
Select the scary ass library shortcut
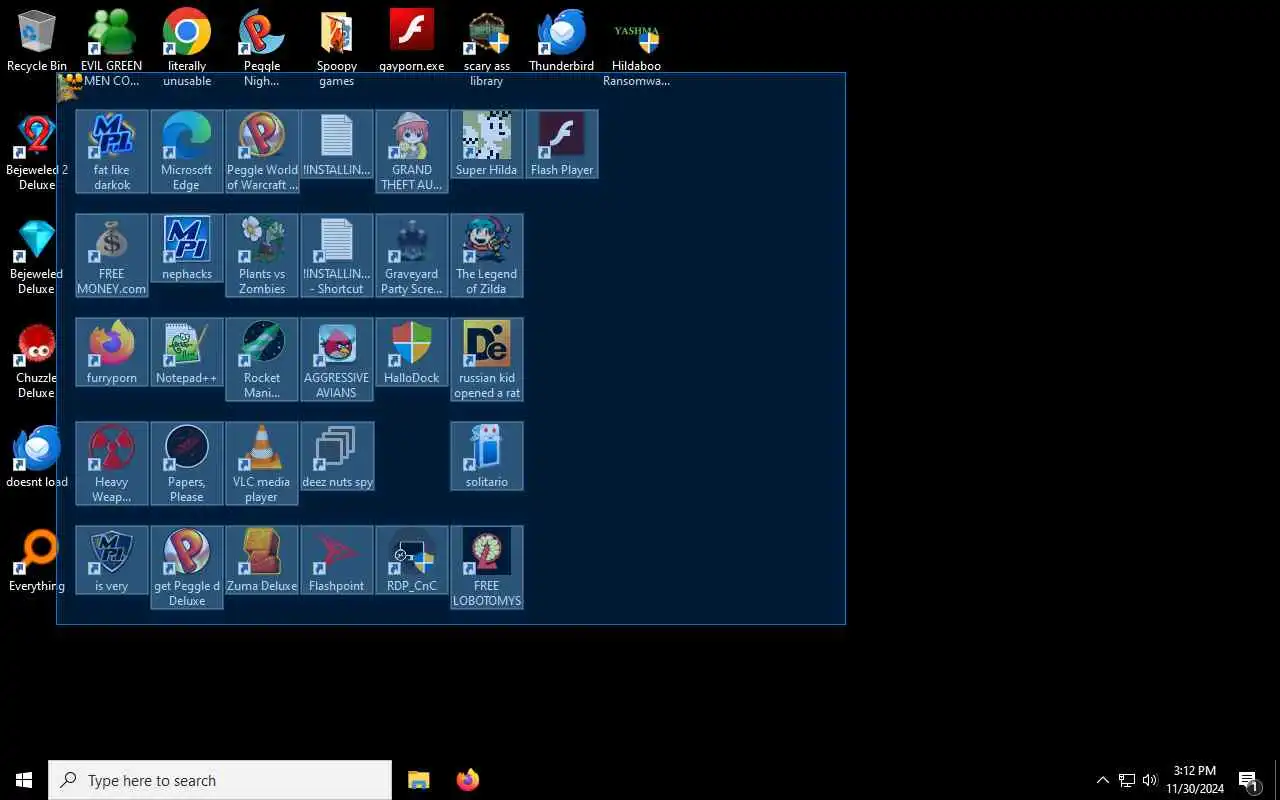(x=487, y=48)
